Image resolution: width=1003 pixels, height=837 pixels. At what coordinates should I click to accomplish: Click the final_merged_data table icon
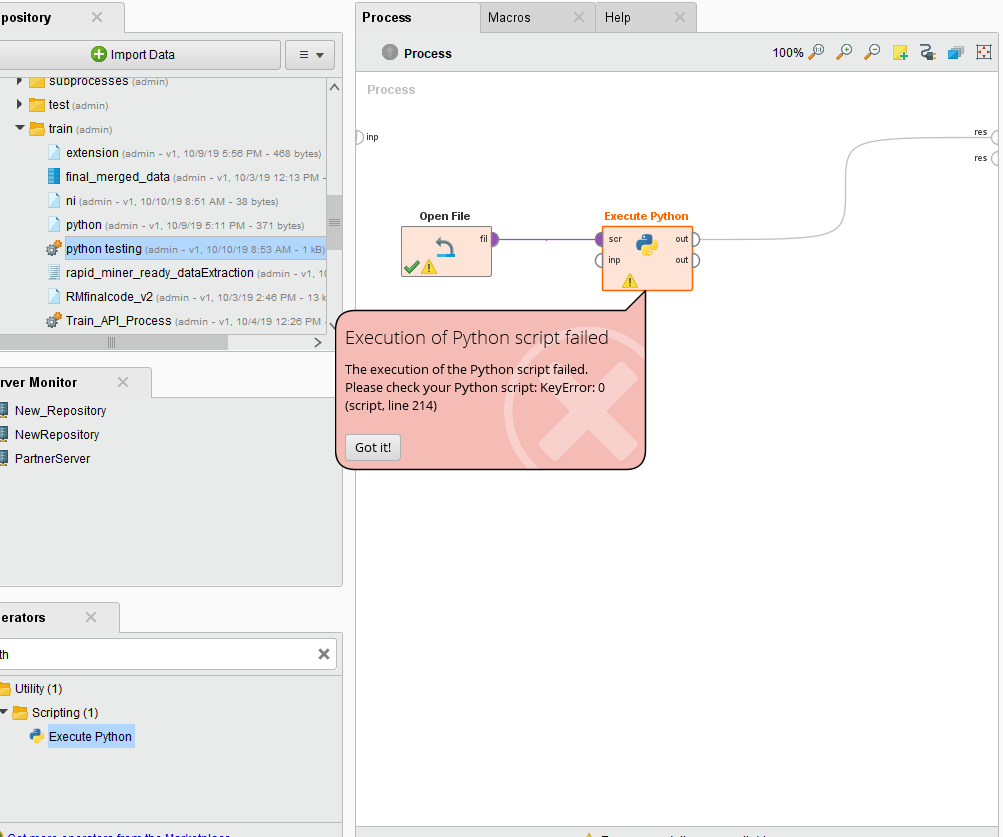point(54,176)
